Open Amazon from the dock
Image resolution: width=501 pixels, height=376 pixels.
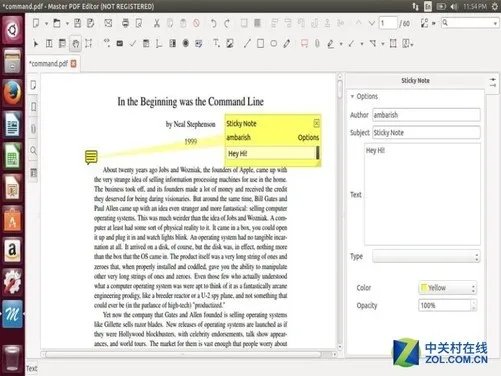[x=12, y=250]
